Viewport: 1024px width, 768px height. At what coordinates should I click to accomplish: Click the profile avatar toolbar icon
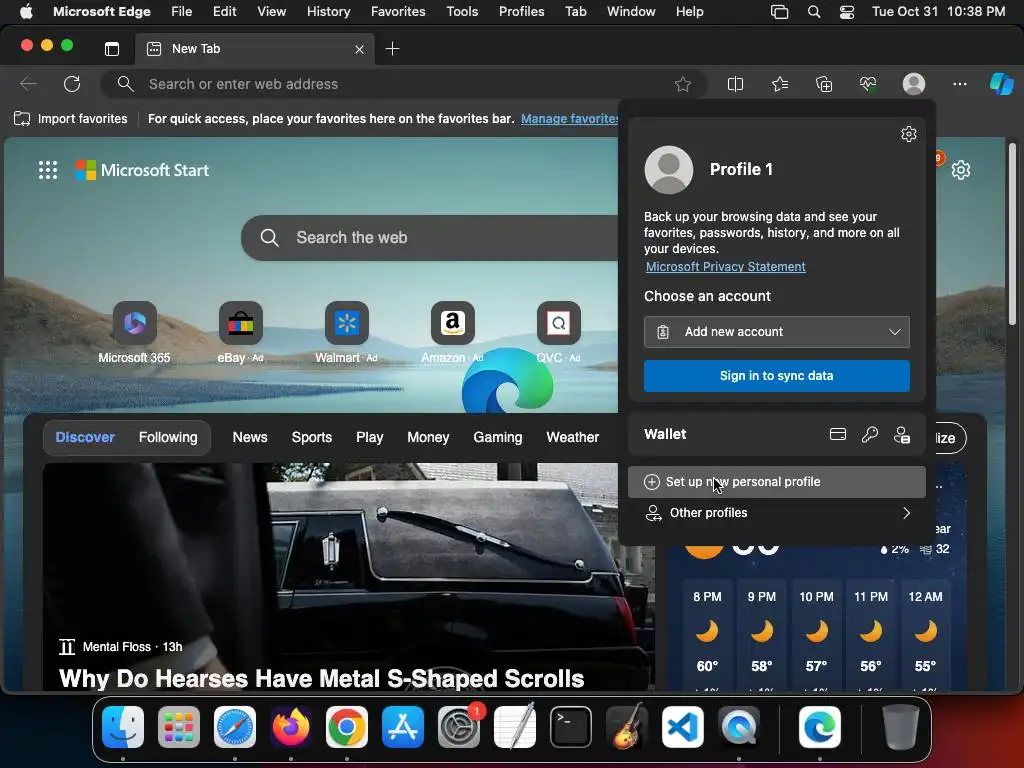(914, 84)
